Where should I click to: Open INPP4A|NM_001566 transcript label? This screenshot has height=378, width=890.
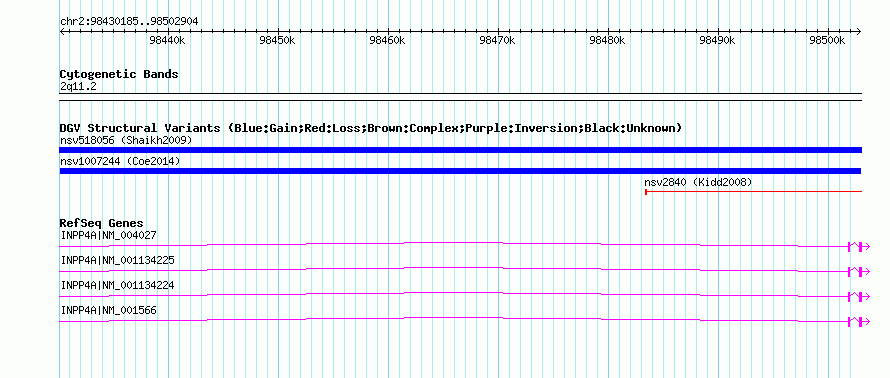point(108,310)
